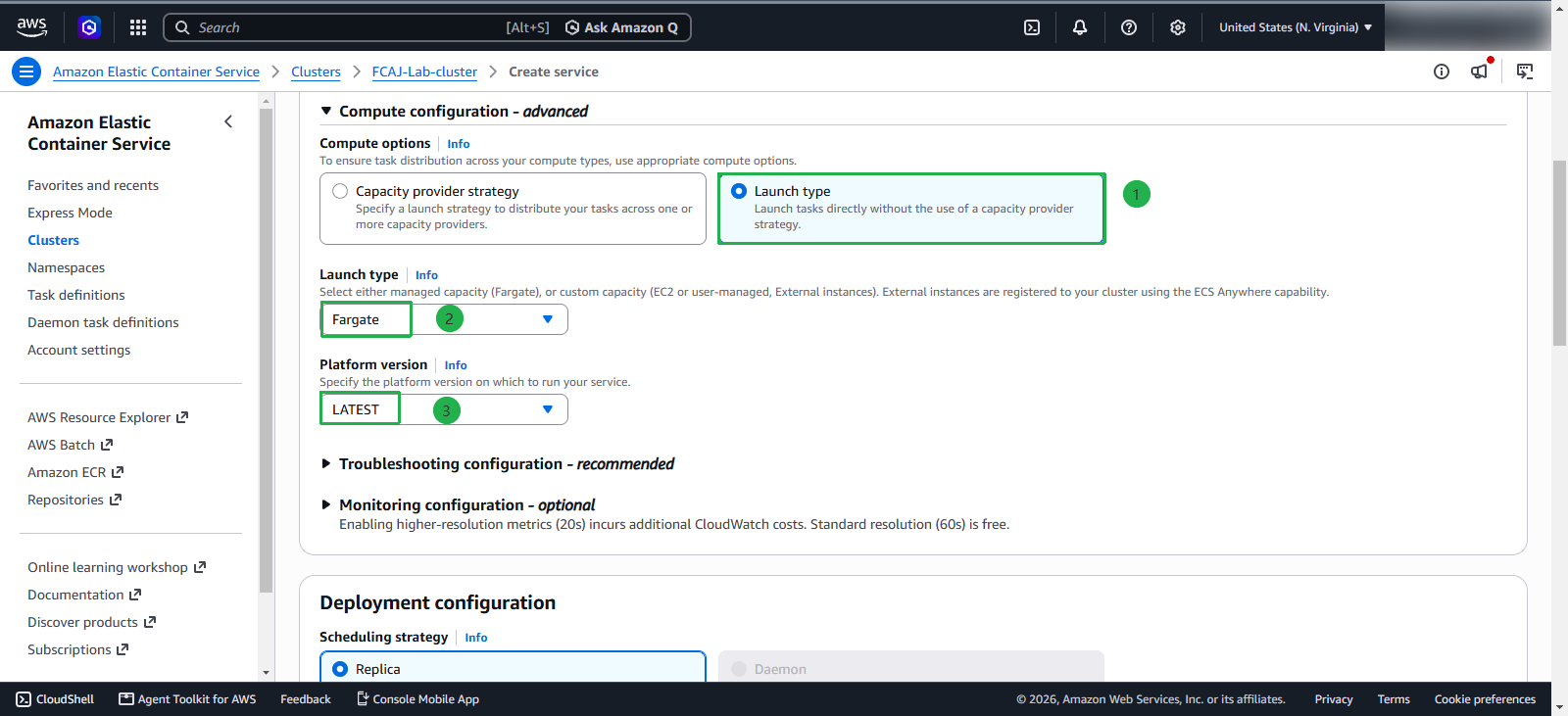
Task: Expand the Troubleshooting configuration section
Action: point(326,464)
